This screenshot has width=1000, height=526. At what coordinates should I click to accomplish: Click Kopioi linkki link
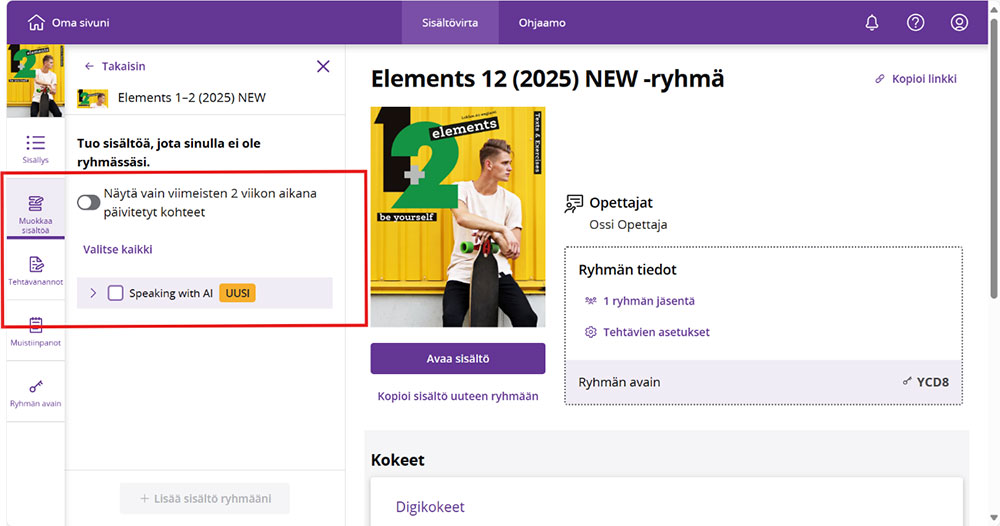click(915, 79)
